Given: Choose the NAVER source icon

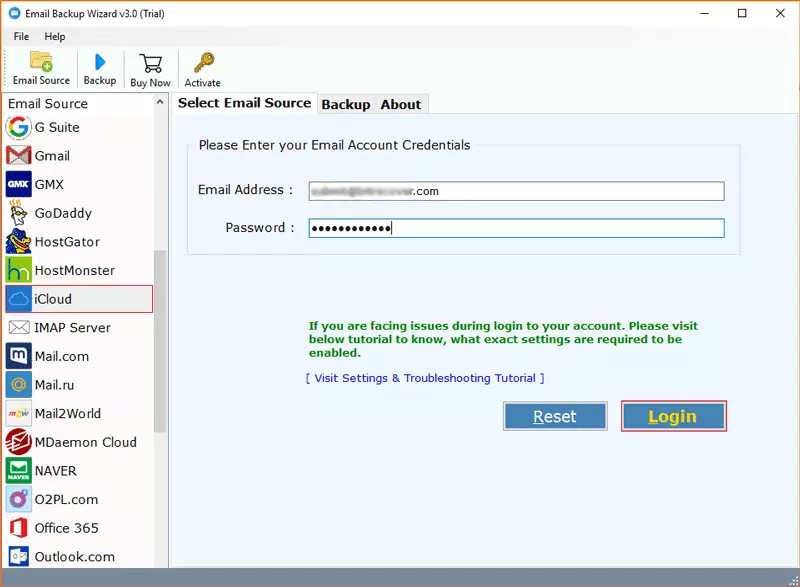Looking at the screenshot, I should 19,471.
